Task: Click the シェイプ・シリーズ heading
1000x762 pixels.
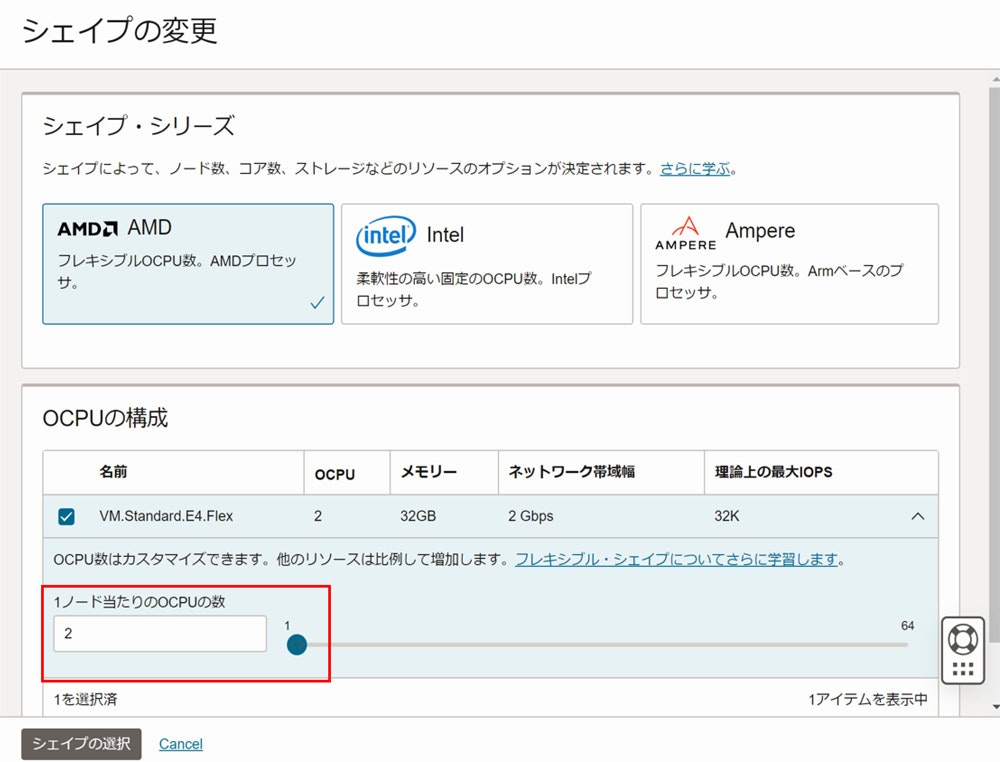Action: coord(139,125)
